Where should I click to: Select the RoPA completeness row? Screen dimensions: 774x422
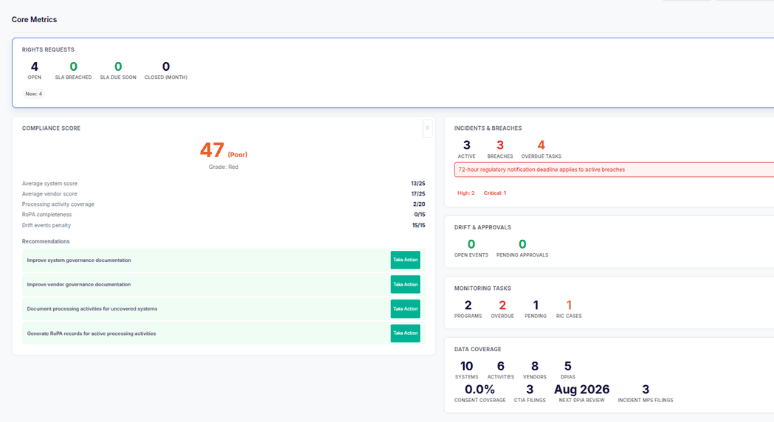(224, 215)
